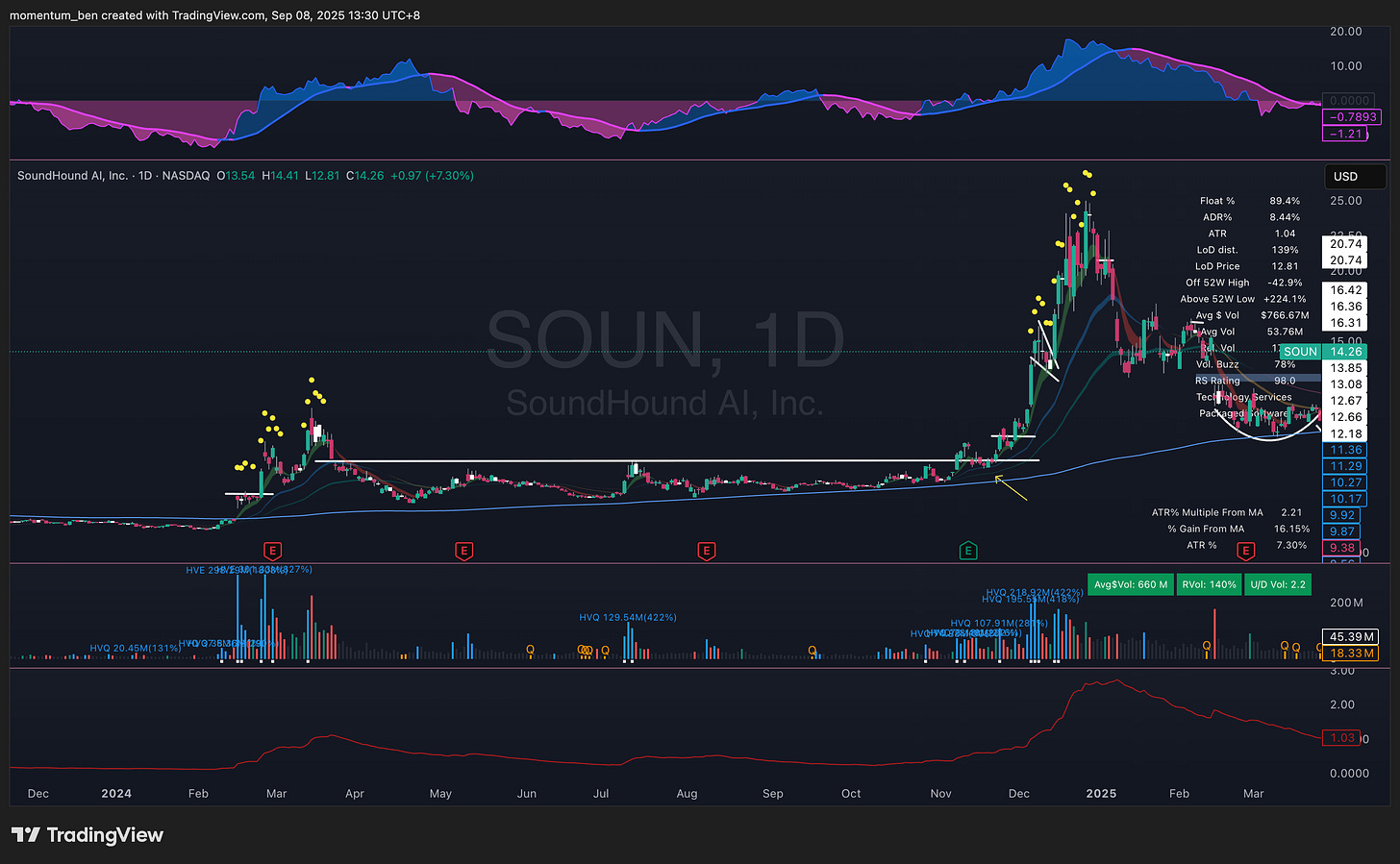Click the highlighted RS Rating 98.0 row
This screenshot has height=864, width=1400.
1246,381
